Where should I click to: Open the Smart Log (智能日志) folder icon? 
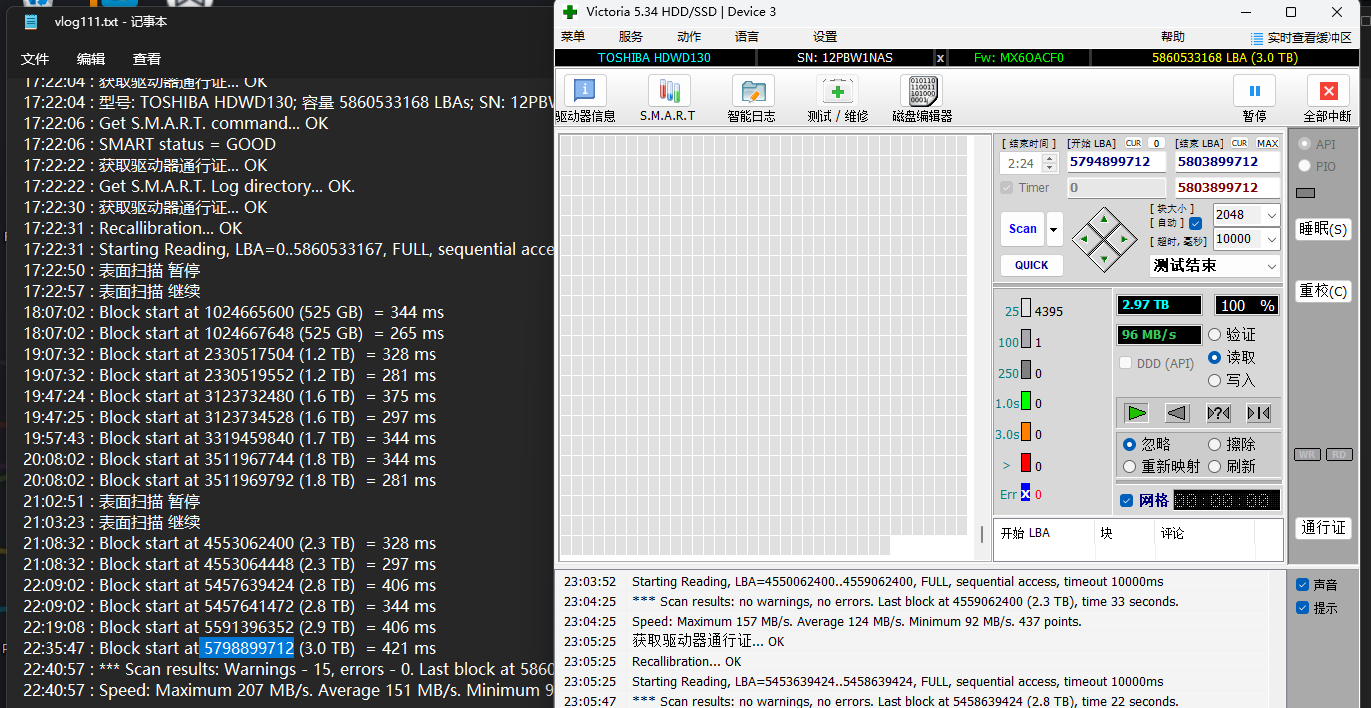(752, 91)
